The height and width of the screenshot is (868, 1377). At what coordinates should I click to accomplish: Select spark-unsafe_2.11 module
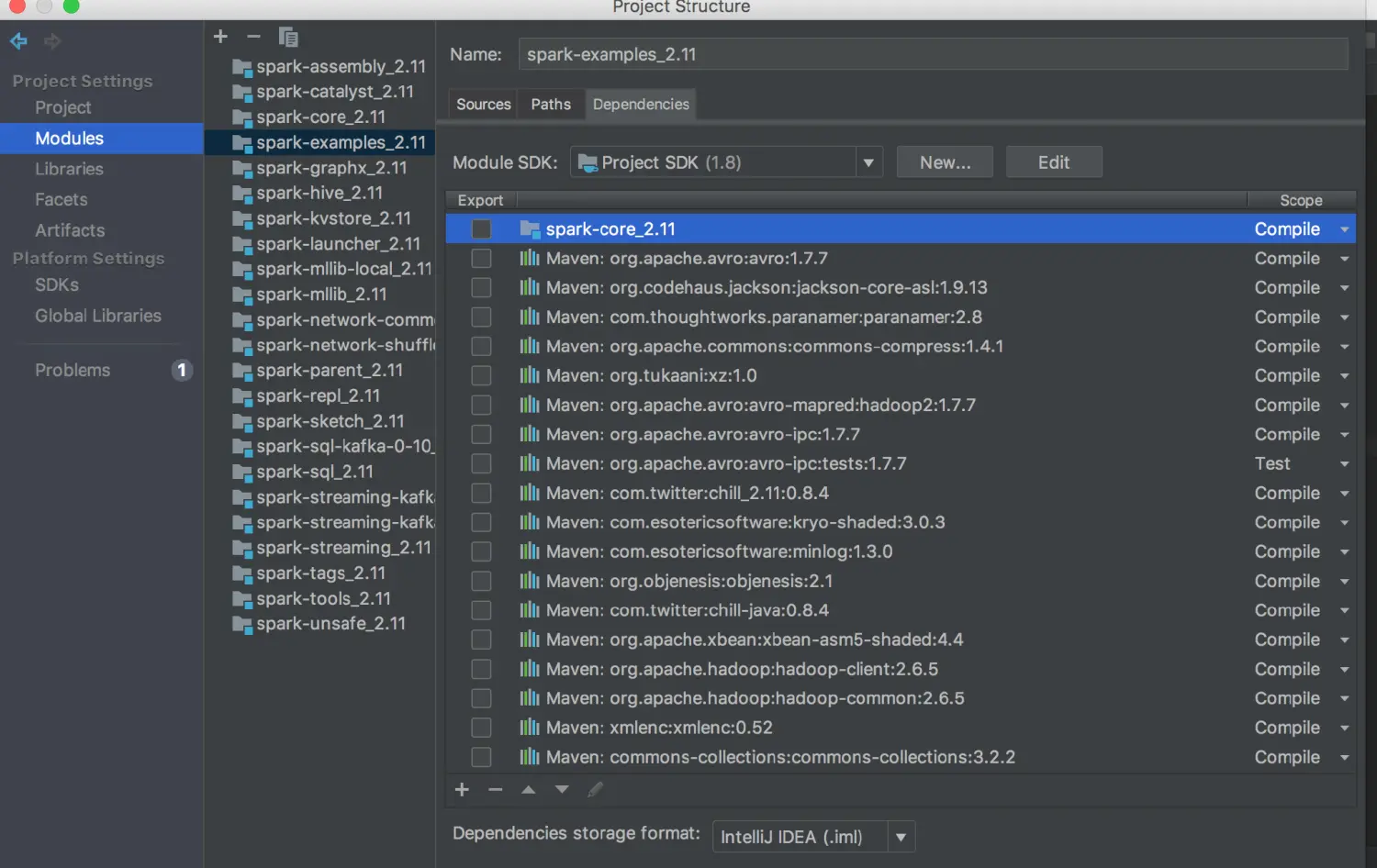pyautogui.click(x=319, y=624)
